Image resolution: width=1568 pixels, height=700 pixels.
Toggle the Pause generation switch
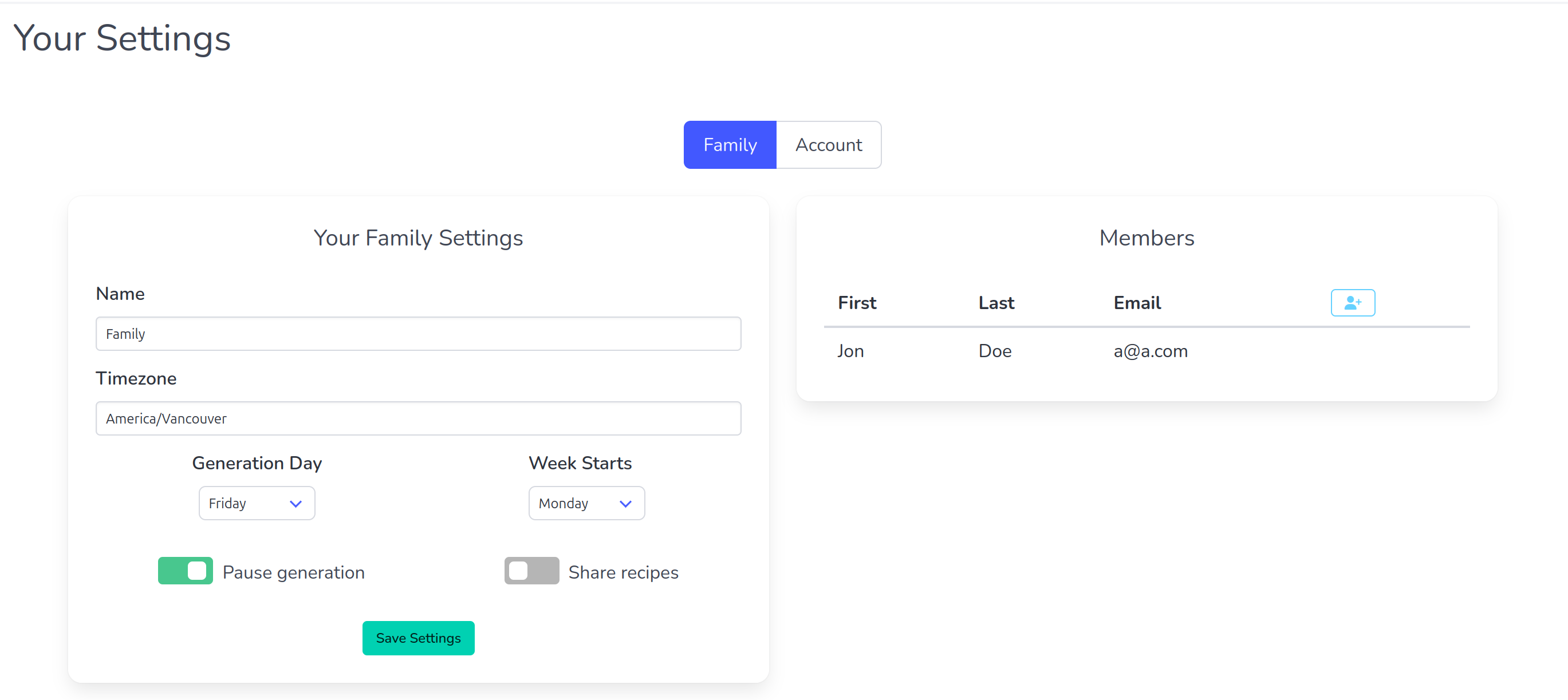(185, 571)
